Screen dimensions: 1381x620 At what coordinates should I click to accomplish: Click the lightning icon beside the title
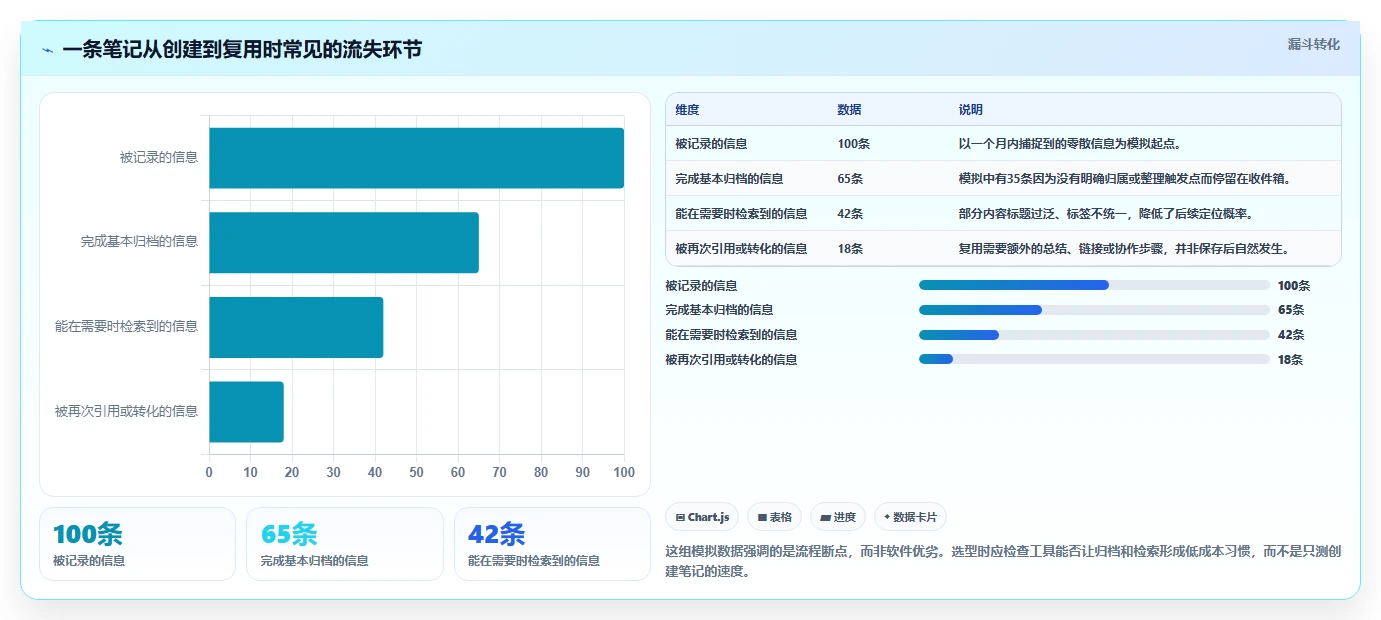pos(47,50)
